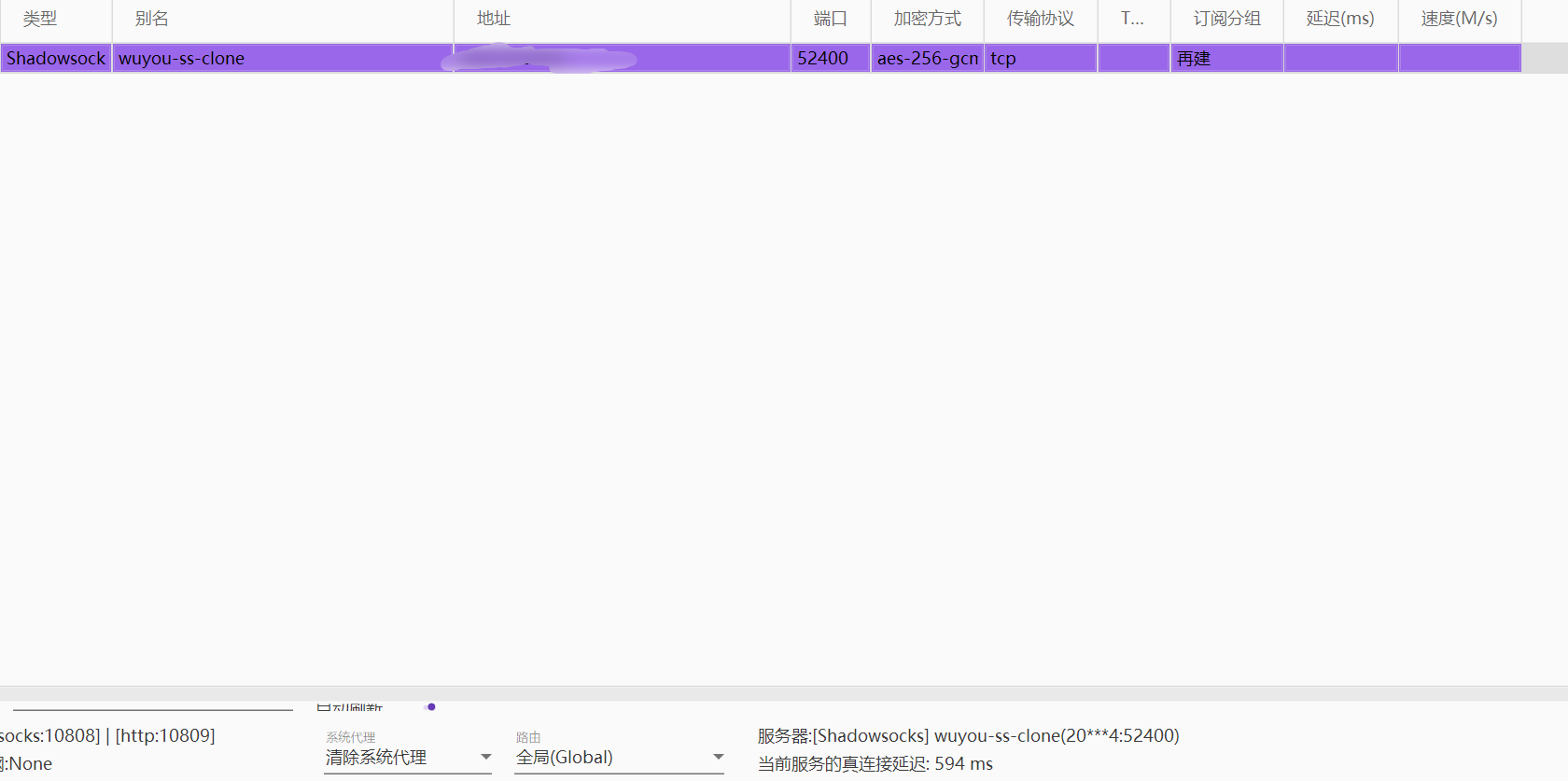Select the wuyou-ss-clone alias cell
Screen dimensions: 1568x781
click(181, 59)
